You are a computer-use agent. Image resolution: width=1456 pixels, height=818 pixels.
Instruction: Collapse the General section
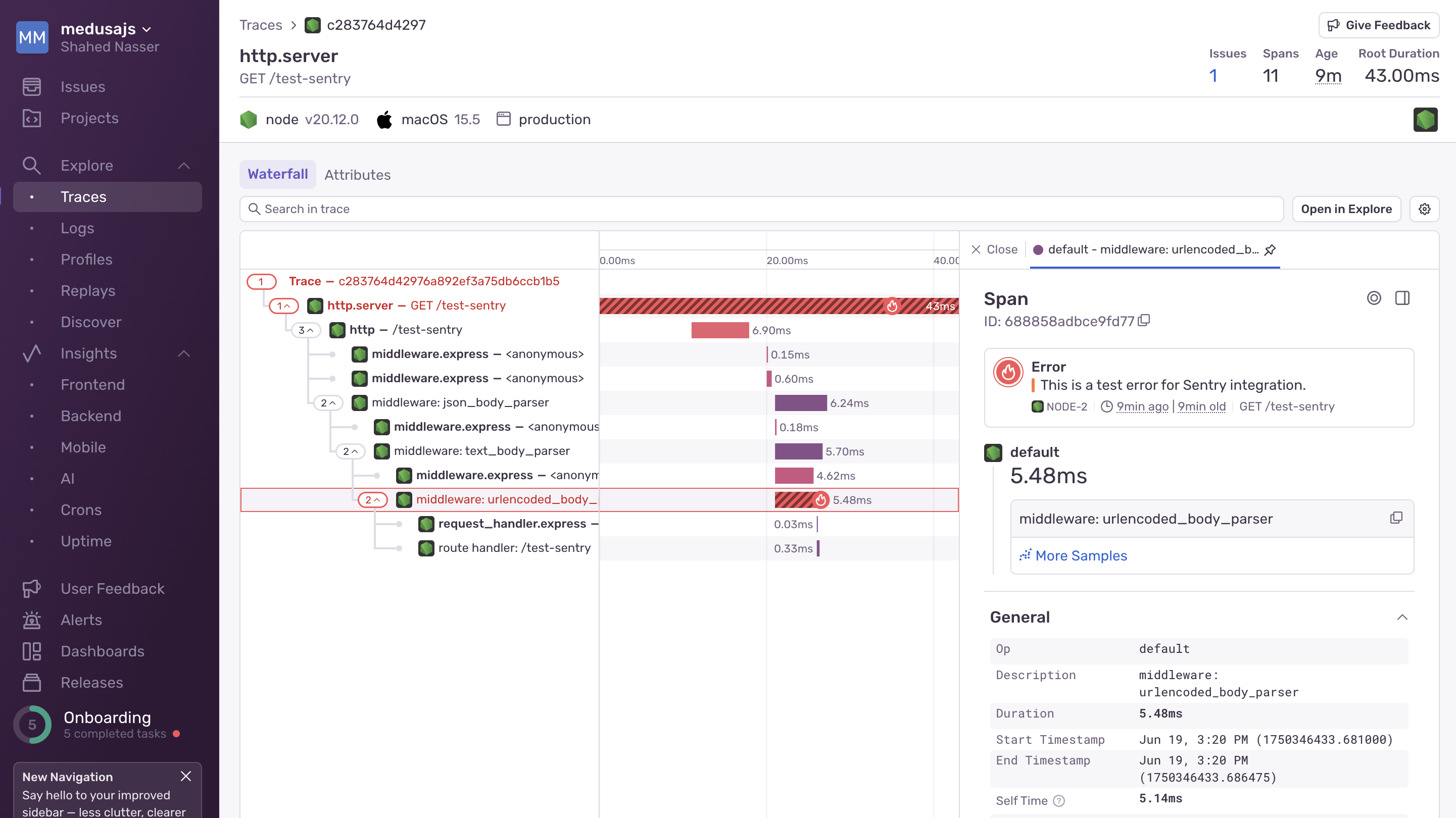coord(1402,617)
